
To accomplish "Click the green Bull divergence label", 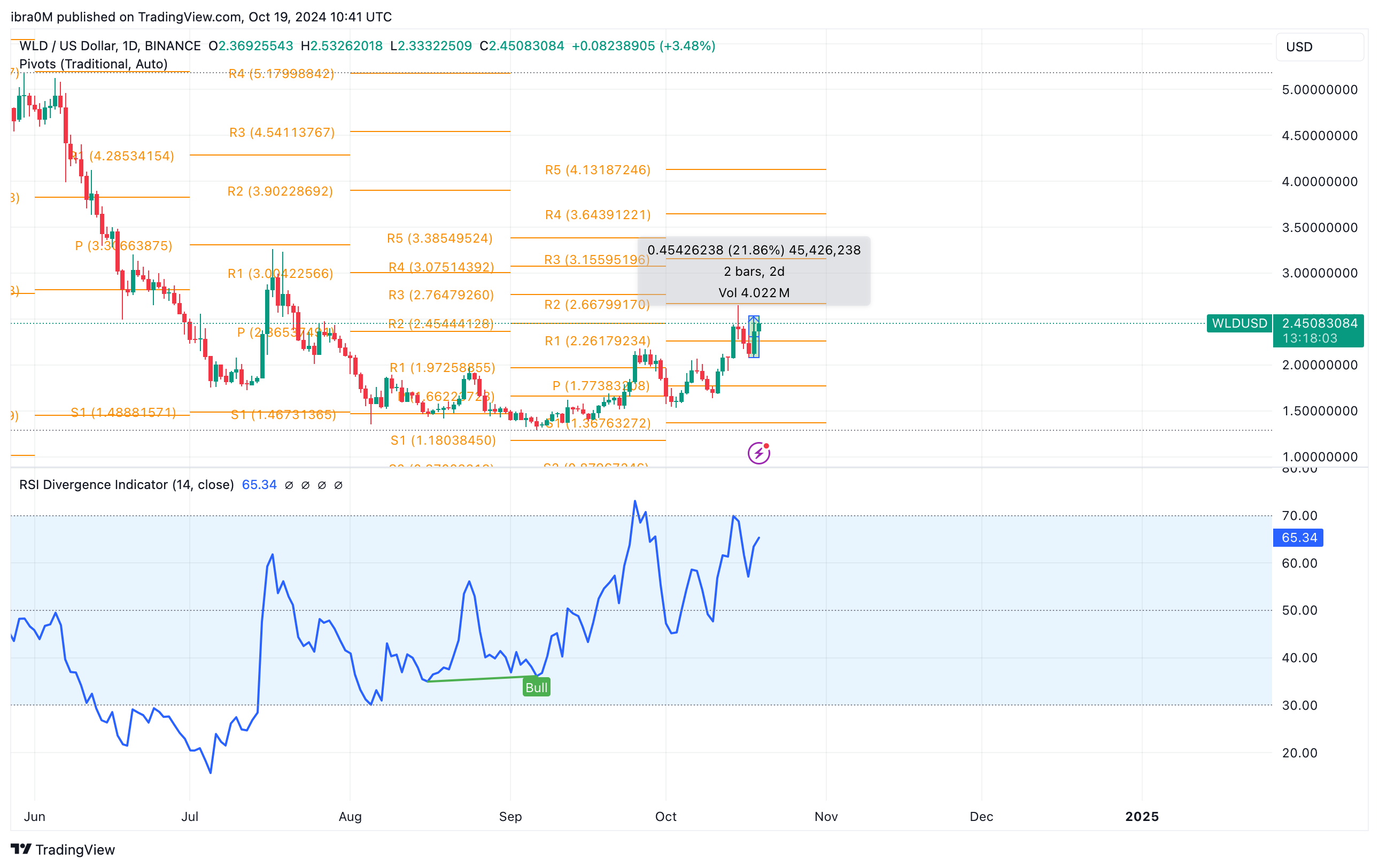I will pos(537,687).
